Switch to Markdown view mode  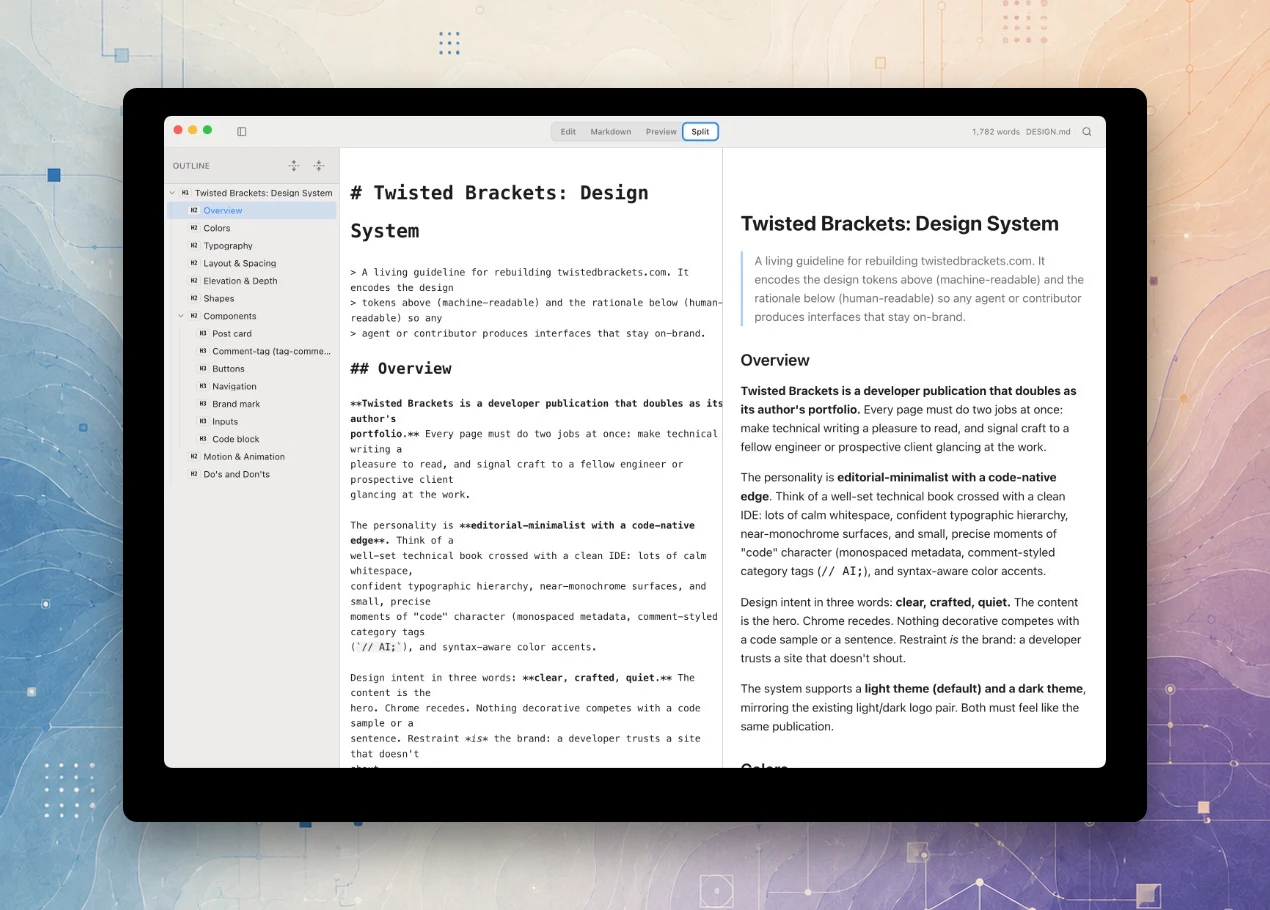(x=610, y=132)
